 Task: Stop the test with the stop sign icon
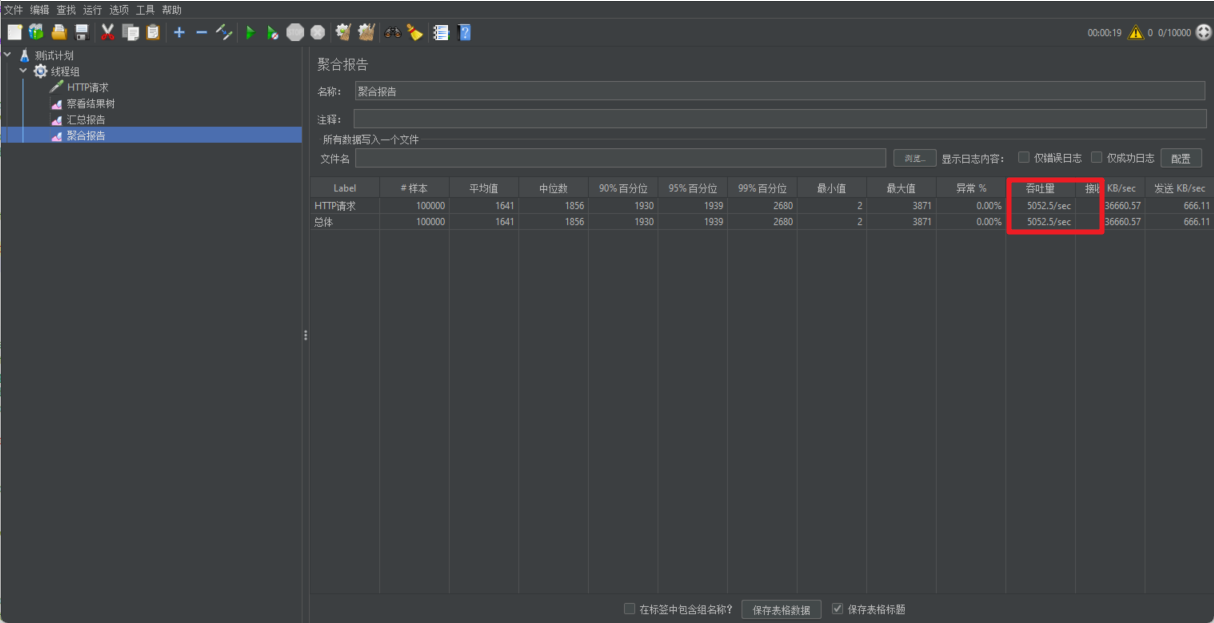tap(295, 32)
